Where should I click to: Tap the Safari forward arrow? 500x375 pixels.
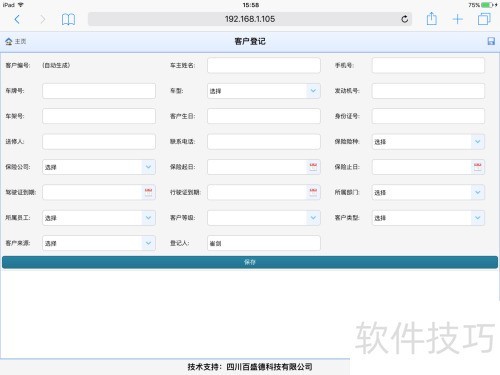tap(43, 19)
